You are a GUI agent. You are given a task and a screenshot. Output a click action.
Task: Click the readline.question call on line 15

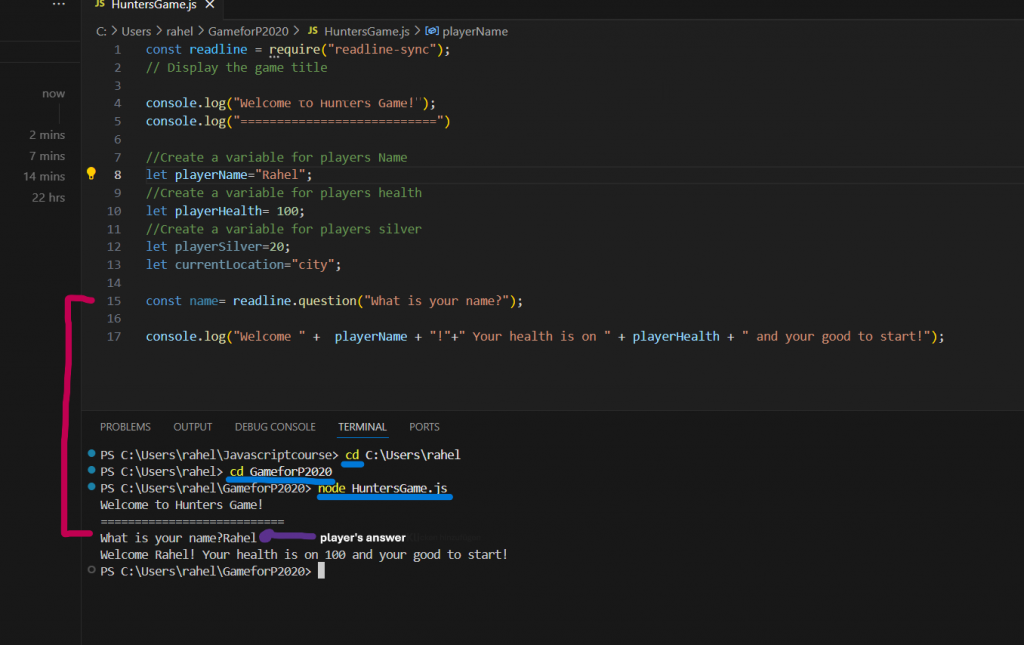click(x=304, y=301)
